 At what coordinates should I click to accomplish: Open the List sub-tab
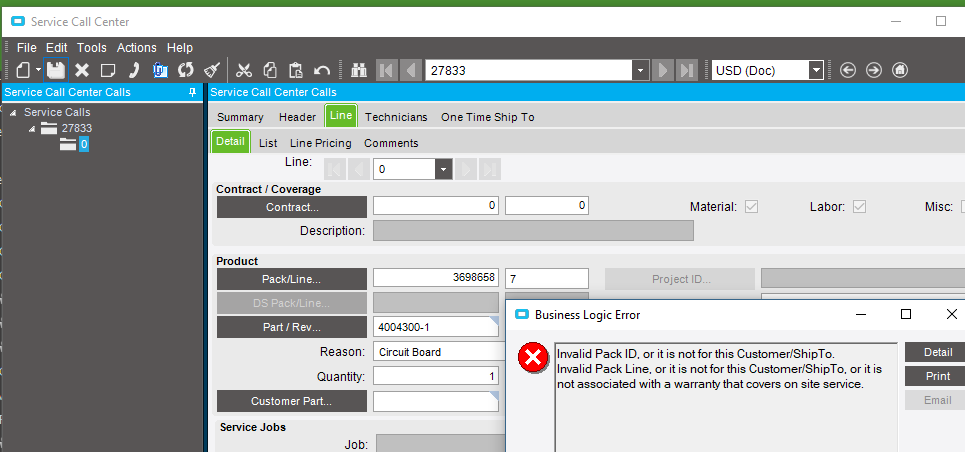tap(268, 143)
